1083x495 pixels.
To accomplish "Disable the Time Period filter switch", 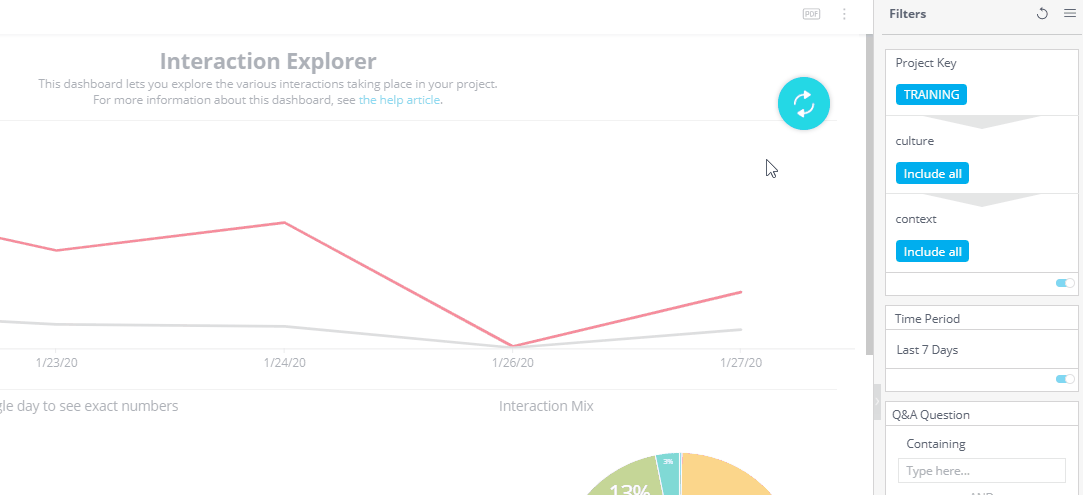I will point(1065,380).
